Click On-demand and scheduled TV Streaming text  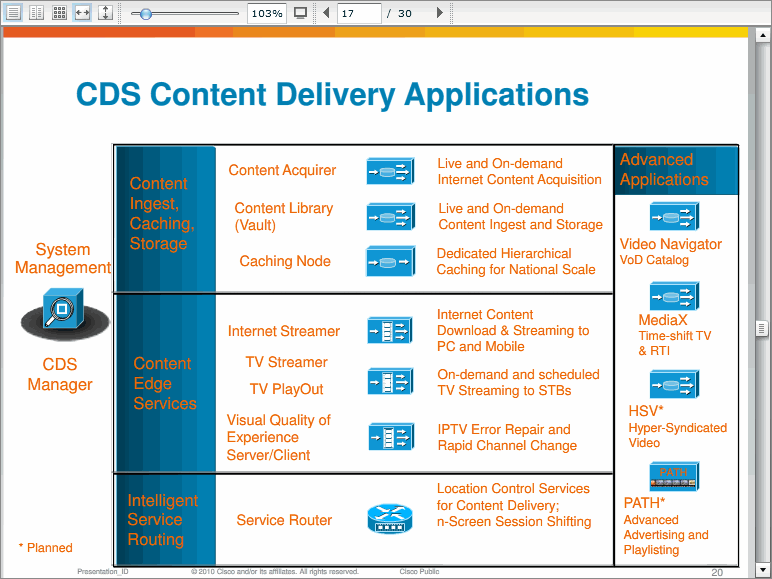pos(518,382)
